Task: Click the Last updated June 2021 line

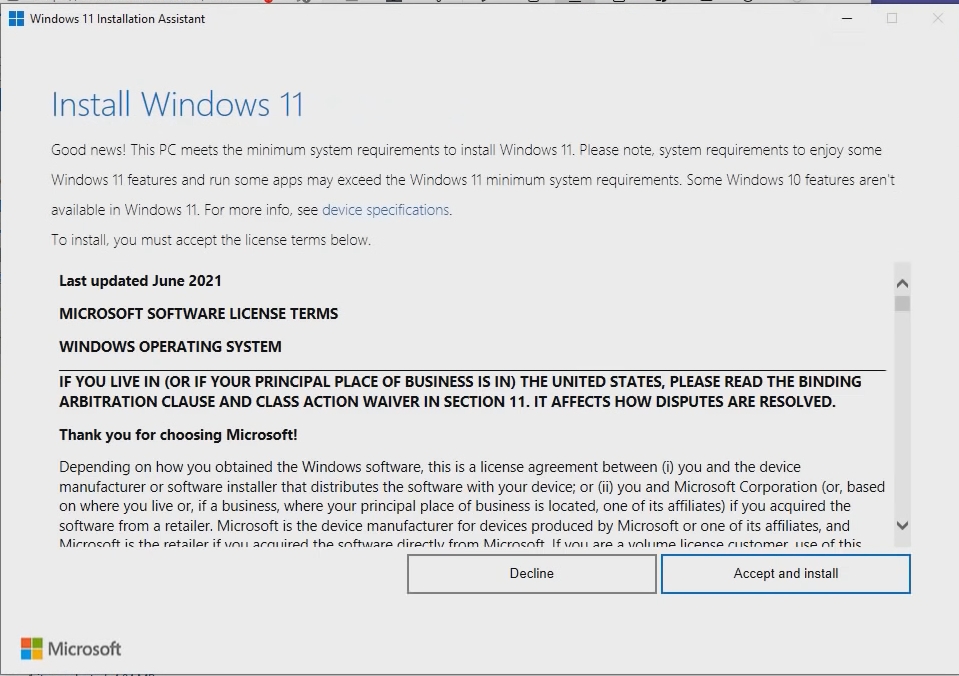Action: pyautogui.click(x=140, y=281)
